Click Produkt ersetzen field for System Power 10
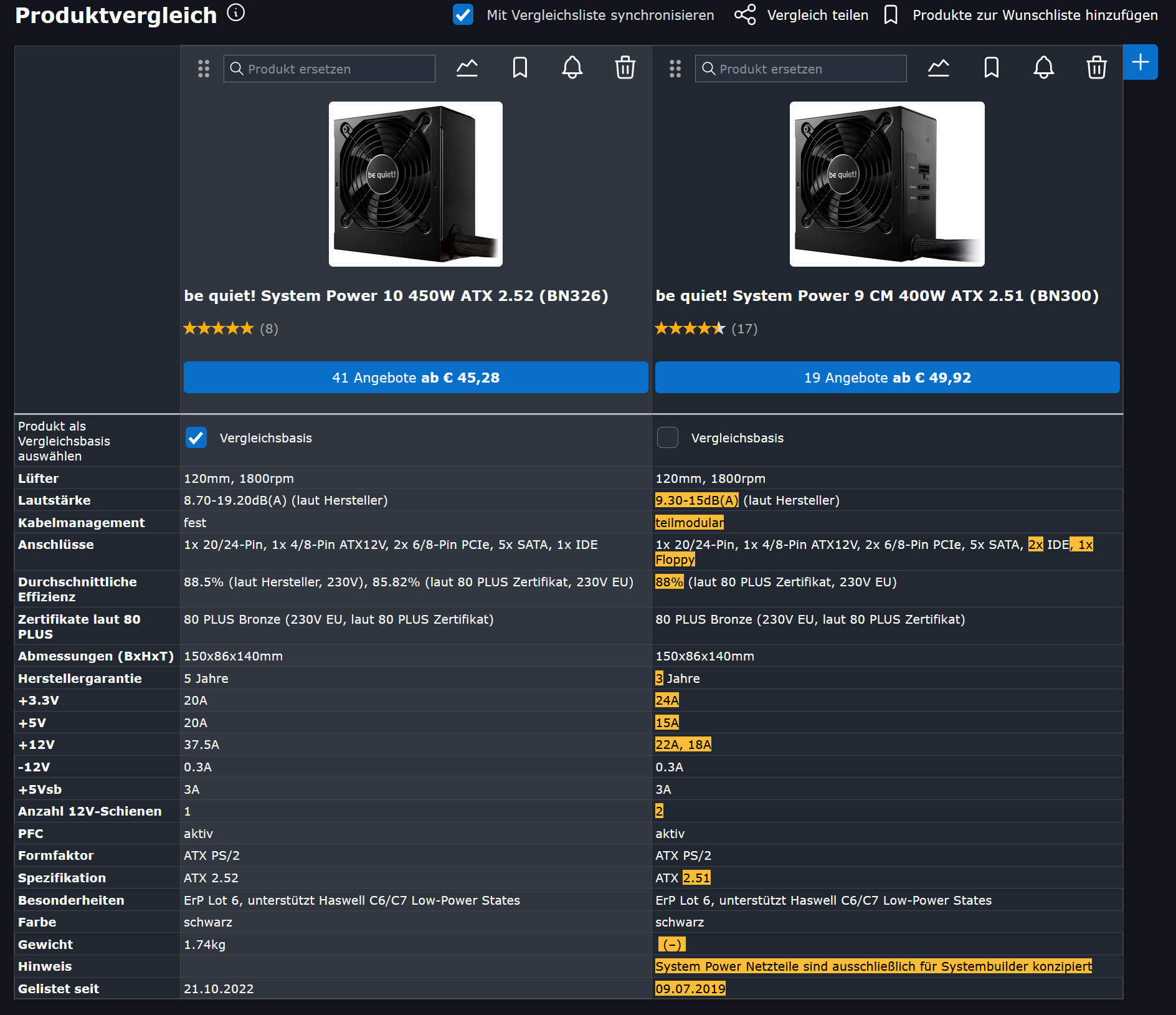The height and width of the screenshot is (1015, 1176). 330,69
